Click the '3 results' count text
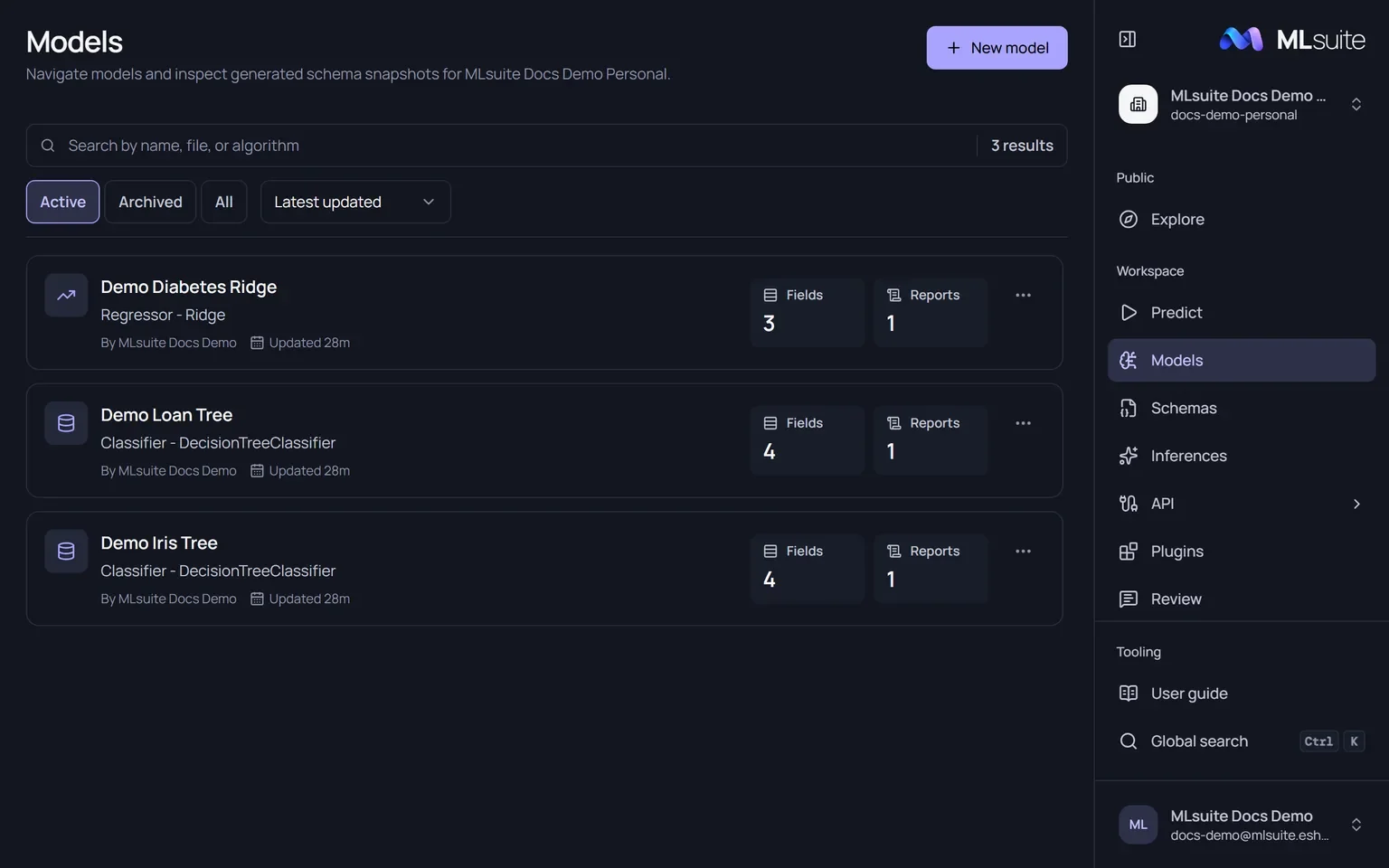Viewport: 1389px width, 868px height. [x=1022, y=146]
